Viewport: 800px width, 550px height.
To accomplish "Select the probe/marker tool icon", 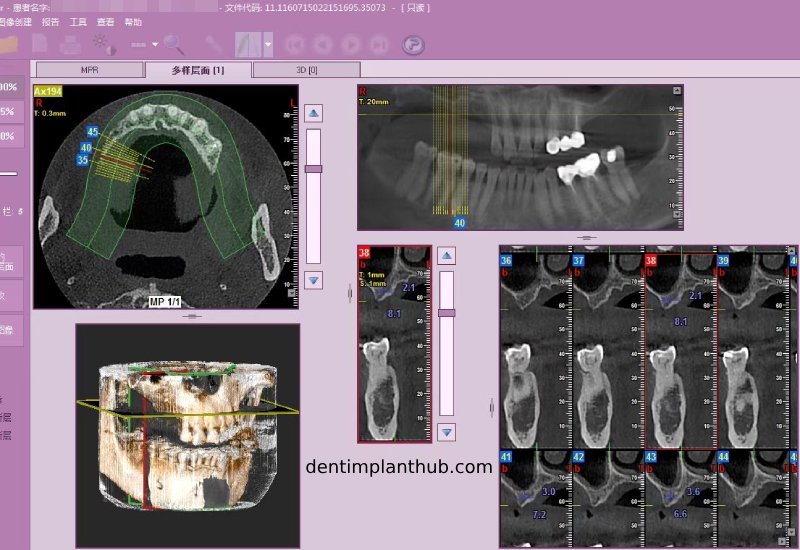I will [213, 45].
